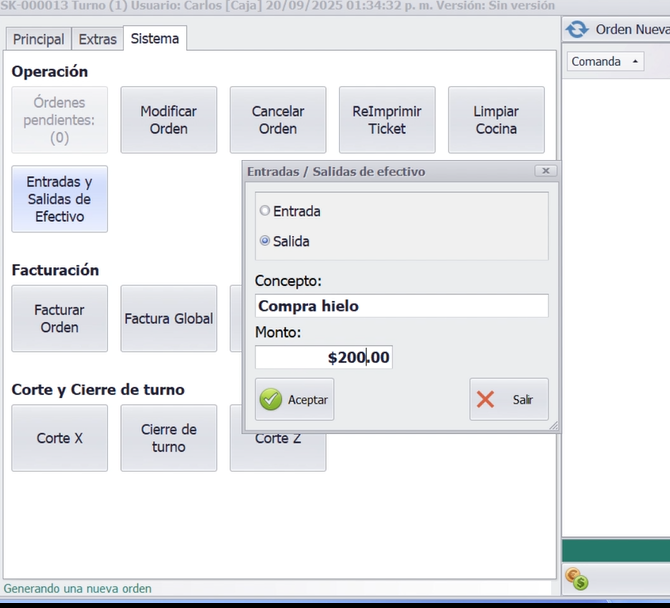The width and height of the screenshot is (670, 608).
Task: Expand the Comanda dropdown
Action: (x=605, y=62)
